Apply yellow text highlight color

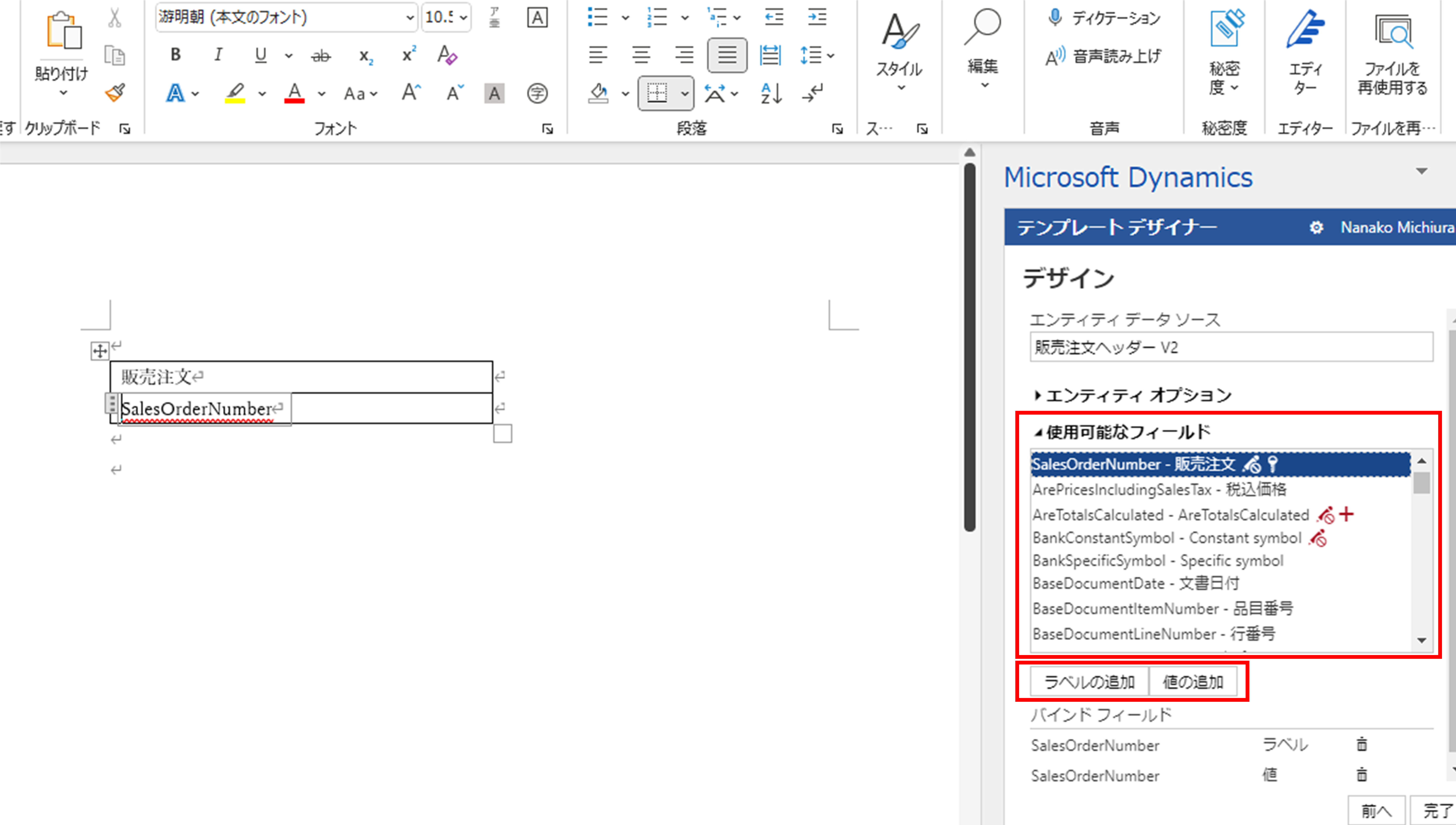point(235,93)
